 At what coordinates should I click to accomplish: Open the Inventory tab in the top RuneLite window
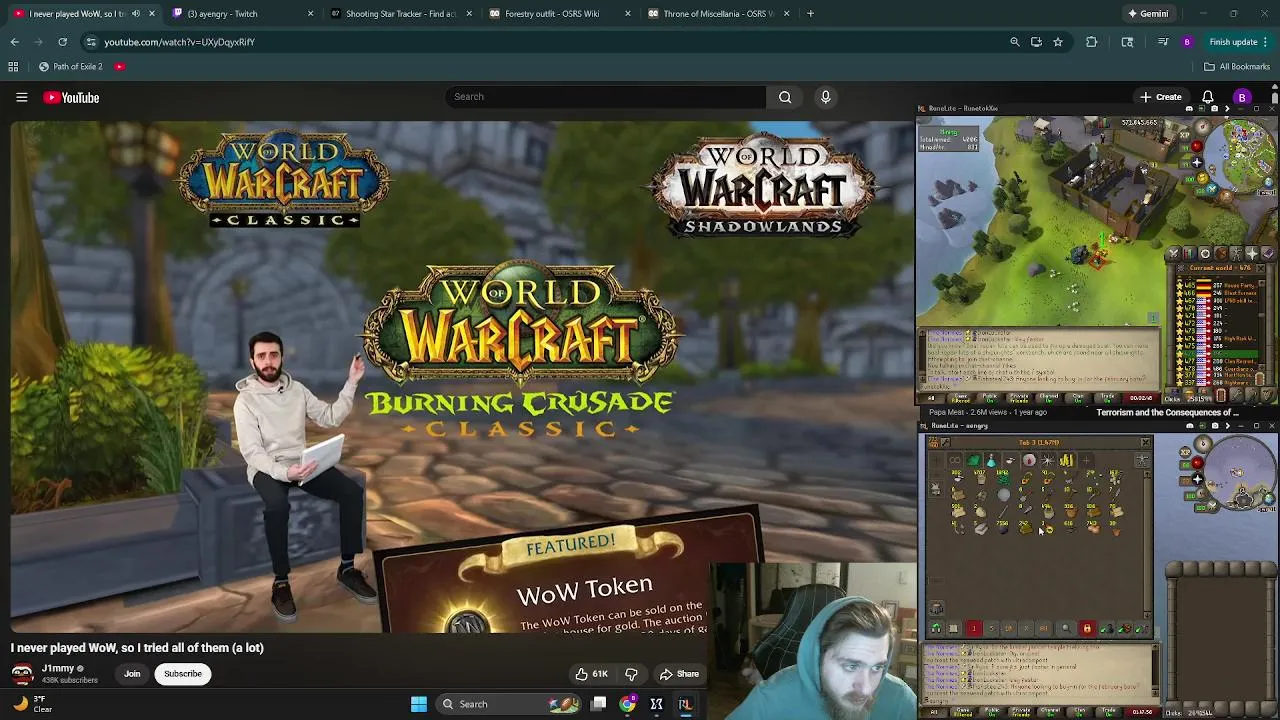pos(1221,253)
